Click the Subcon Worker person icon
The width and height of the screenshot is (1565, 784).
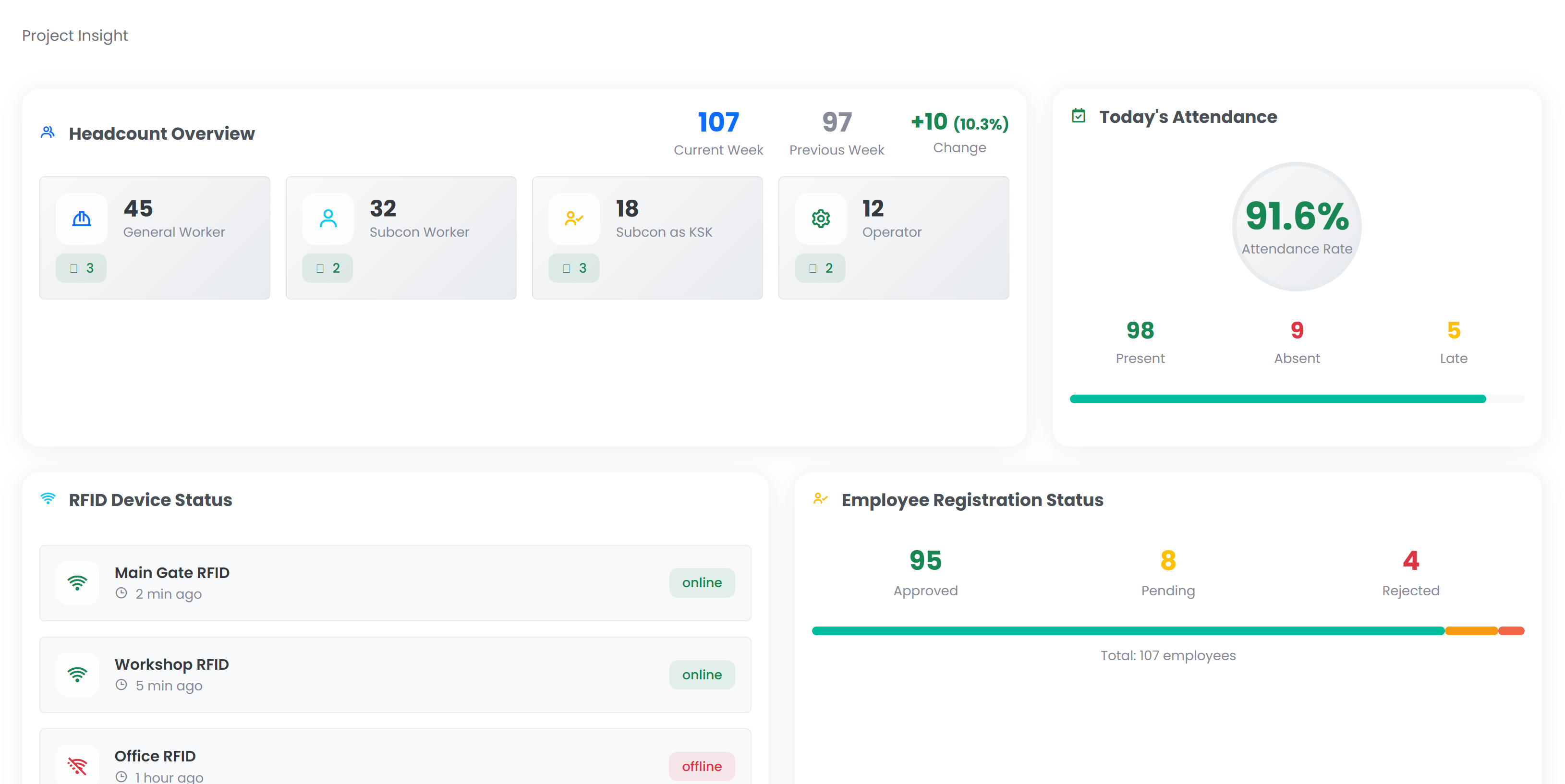[328, 218]
